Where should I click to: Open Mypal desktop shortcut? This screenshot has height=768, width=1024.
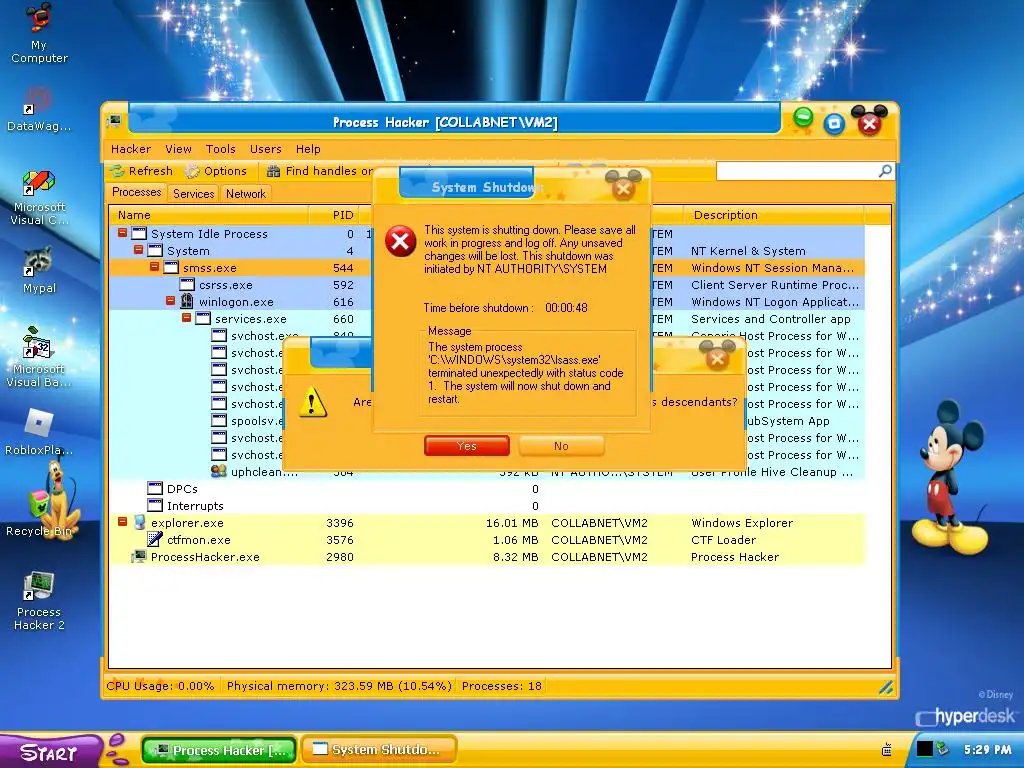[x=39, y=270]
